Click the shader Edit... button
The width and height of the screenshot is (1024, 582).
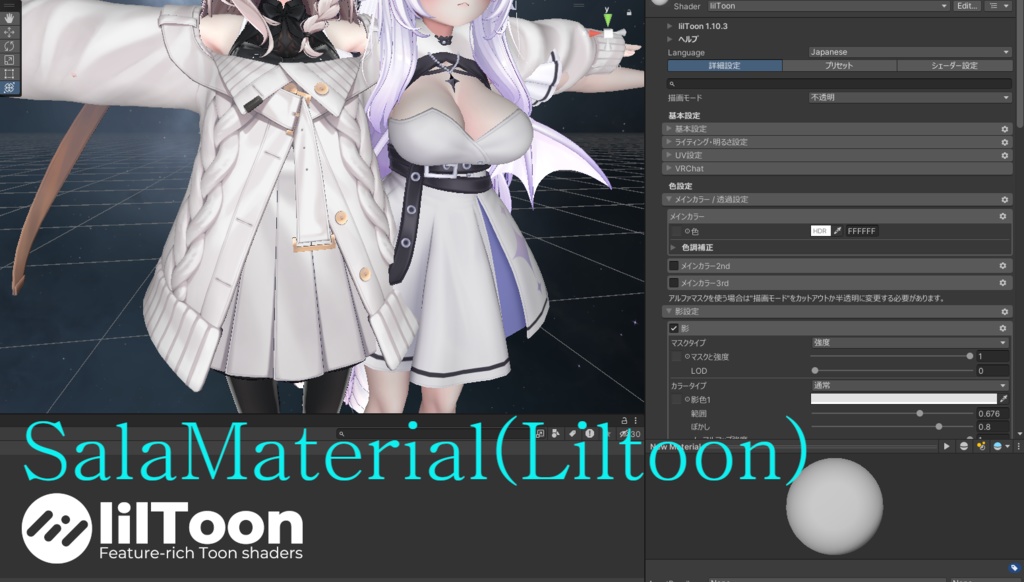click(x=967, y=6)
